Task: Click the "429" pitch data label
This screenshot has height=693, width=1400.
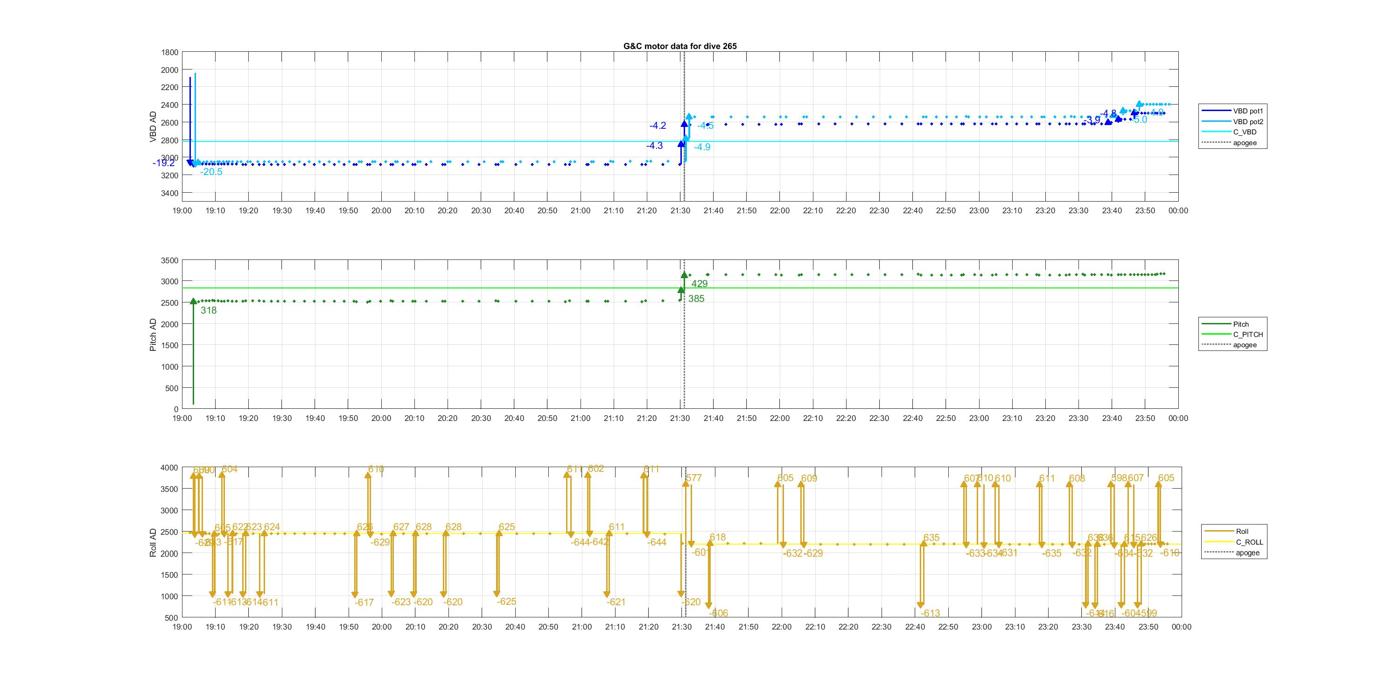Action: [x=700, y=284]
